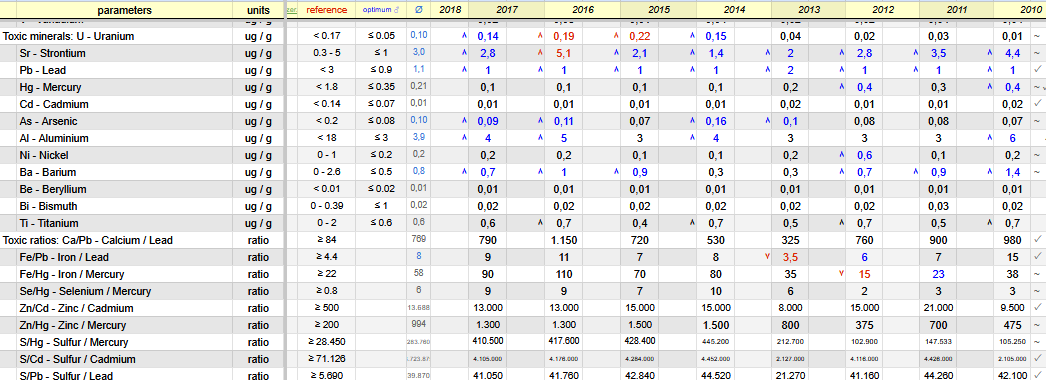Click the red 'reference' column header

326,10
